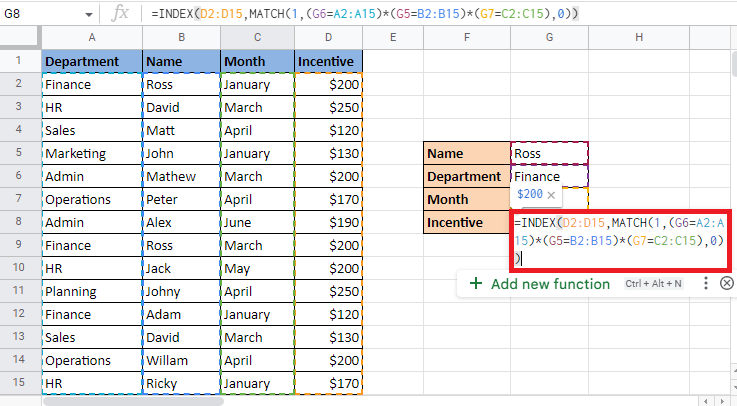
Task: Close the $200 result preview tooltip
Action: point(550,196)
